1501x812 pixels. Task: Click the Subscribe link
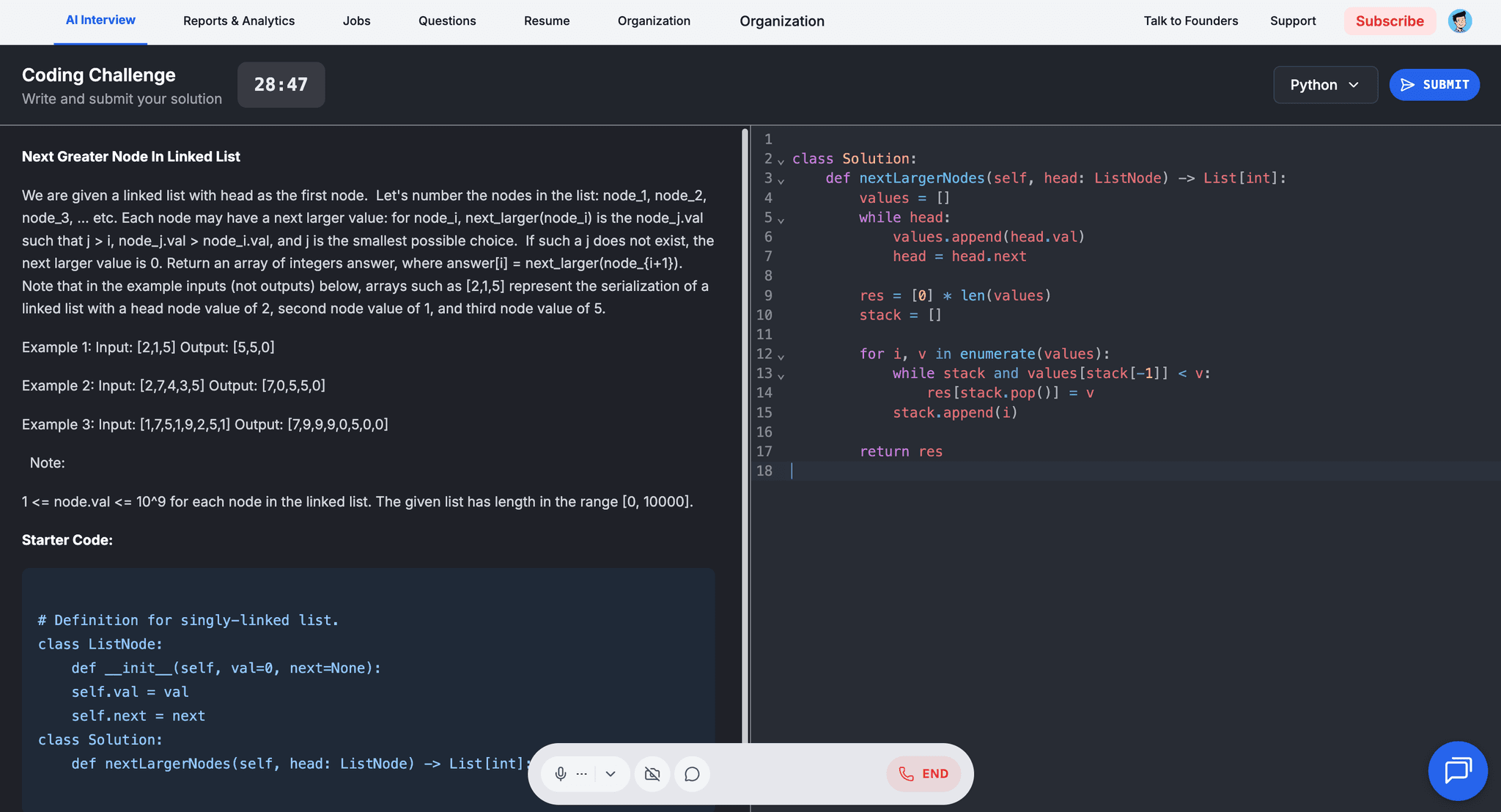pos(1390,21)
